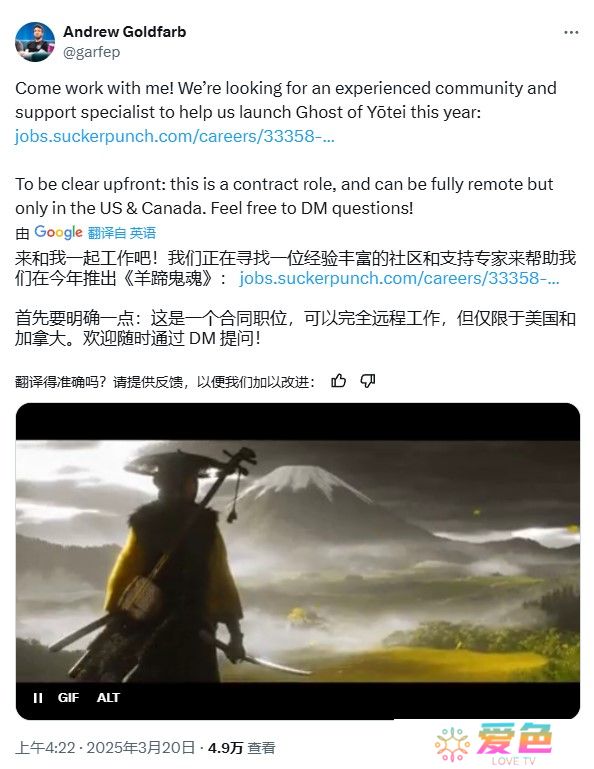Pause the GIF playback
The image size is (594, 769).
[x=38, y=697]
